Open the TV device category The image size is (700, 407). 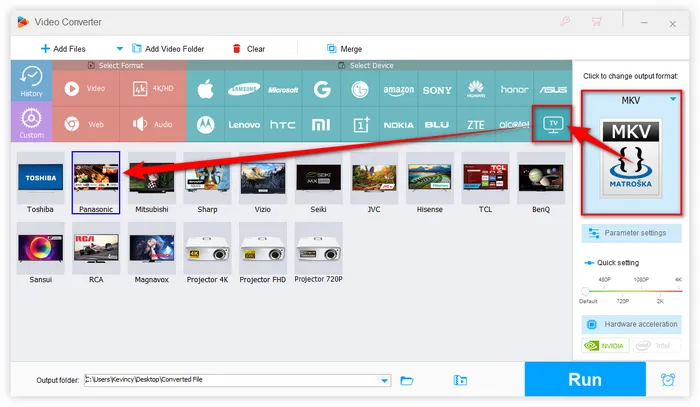point(553,125)
